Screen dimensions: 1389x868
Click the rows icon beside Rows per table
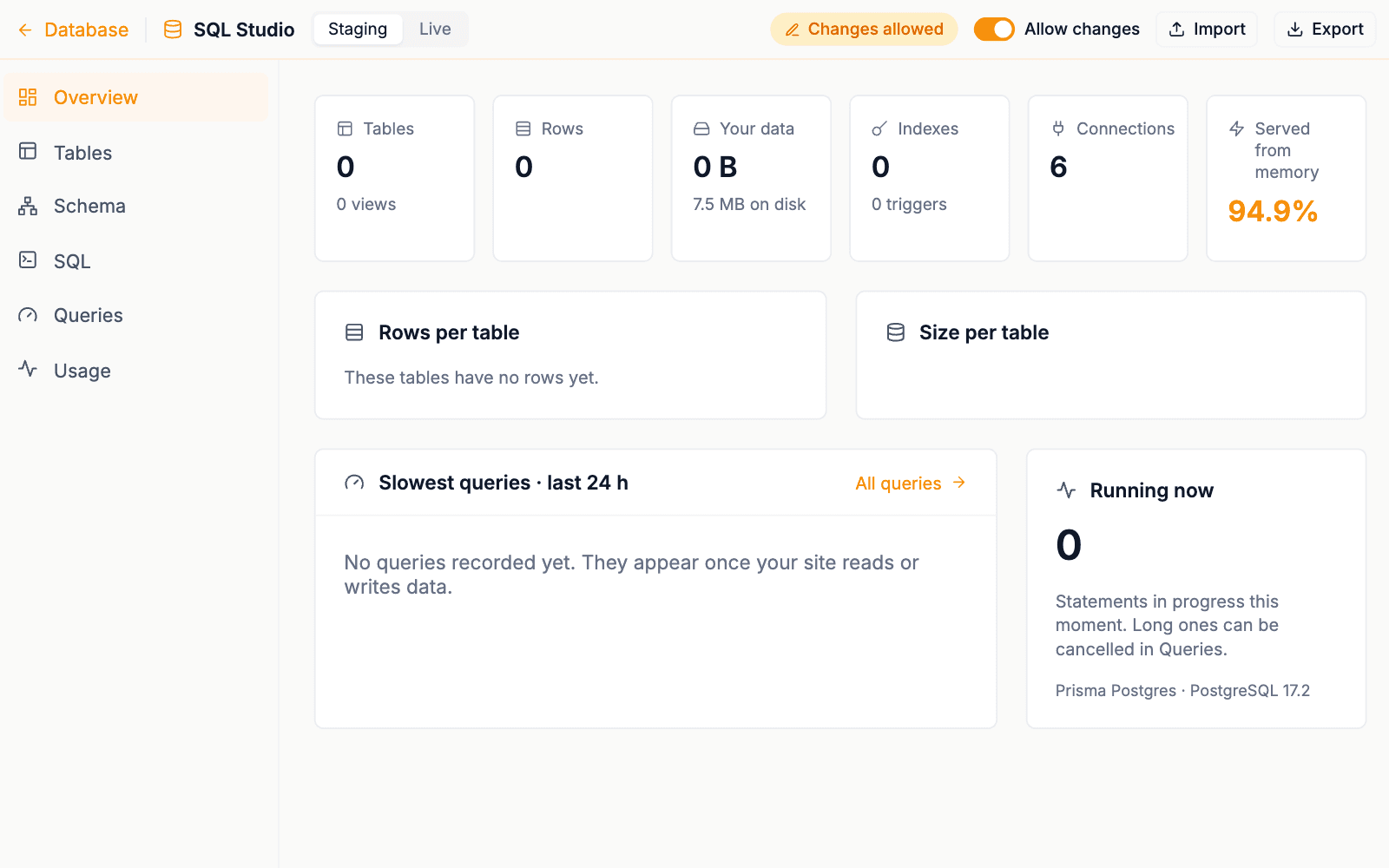pos(354,332)
